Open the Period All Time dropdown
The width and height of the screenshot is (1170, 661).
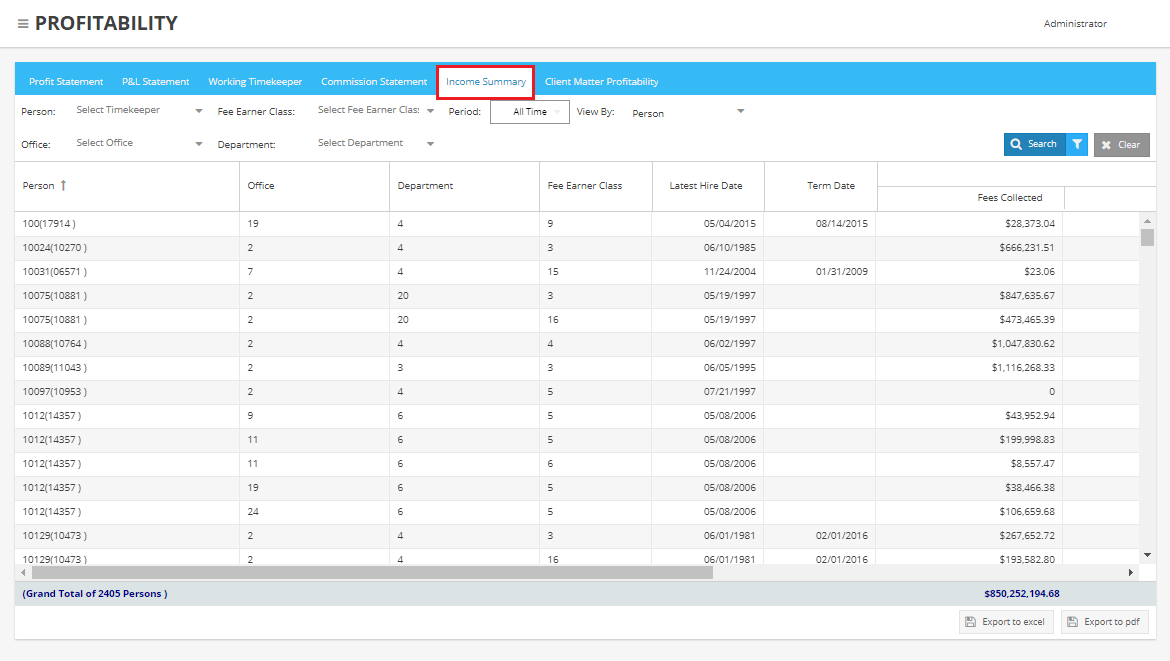pyautogui.click(x=530, y=112)
